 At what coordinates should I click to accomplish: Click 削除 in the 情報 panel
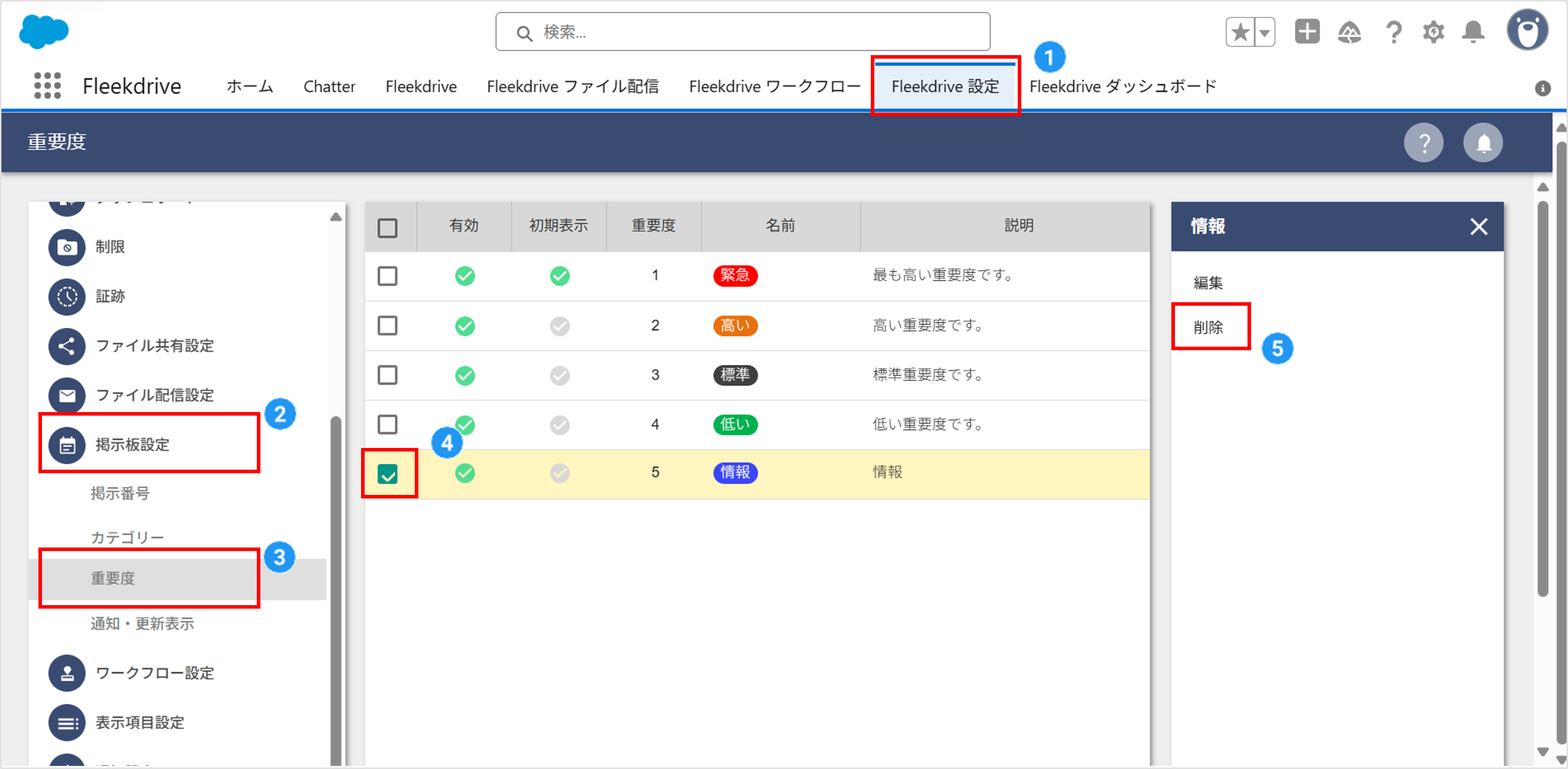[1208, 328]
